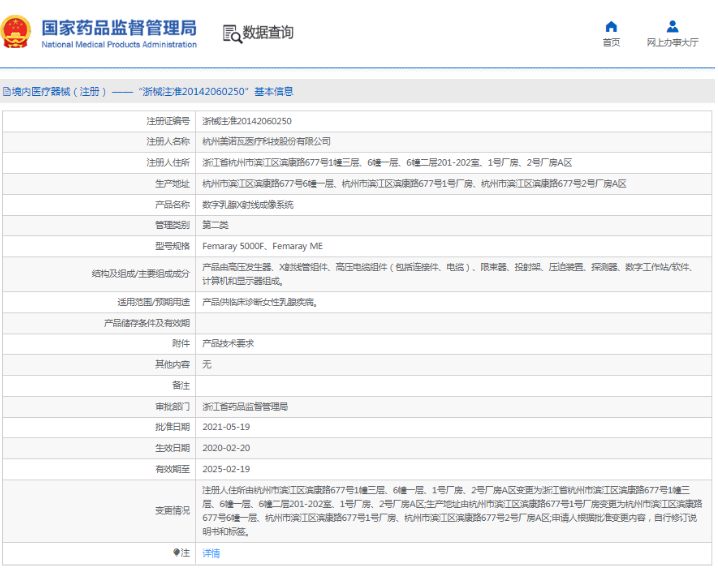Click the 变更情况 row label
This screenshot has height=568, width=718.
(x=172, y=511)
